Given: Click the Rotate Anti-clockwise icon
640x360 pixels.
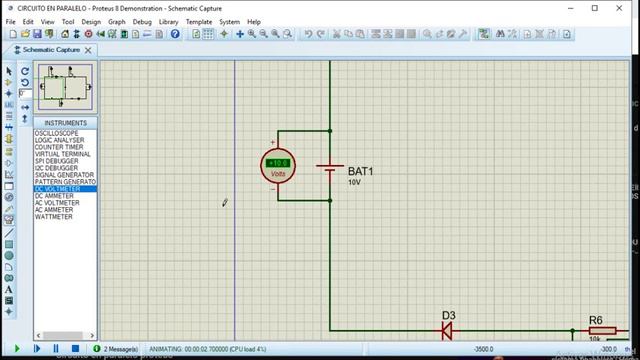Looking at the screenshot, I should pos(25,82).
